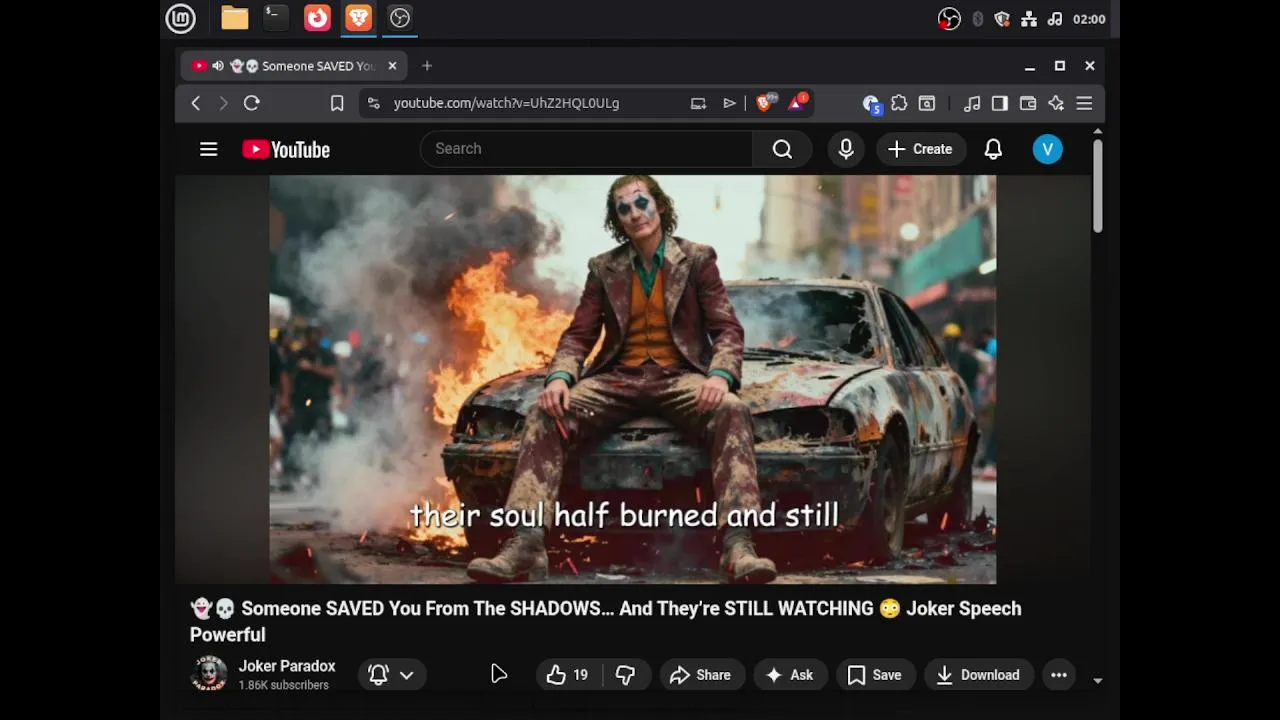Click the Ask button
The height and width of the screenshot is (720, 1280).
790,675
